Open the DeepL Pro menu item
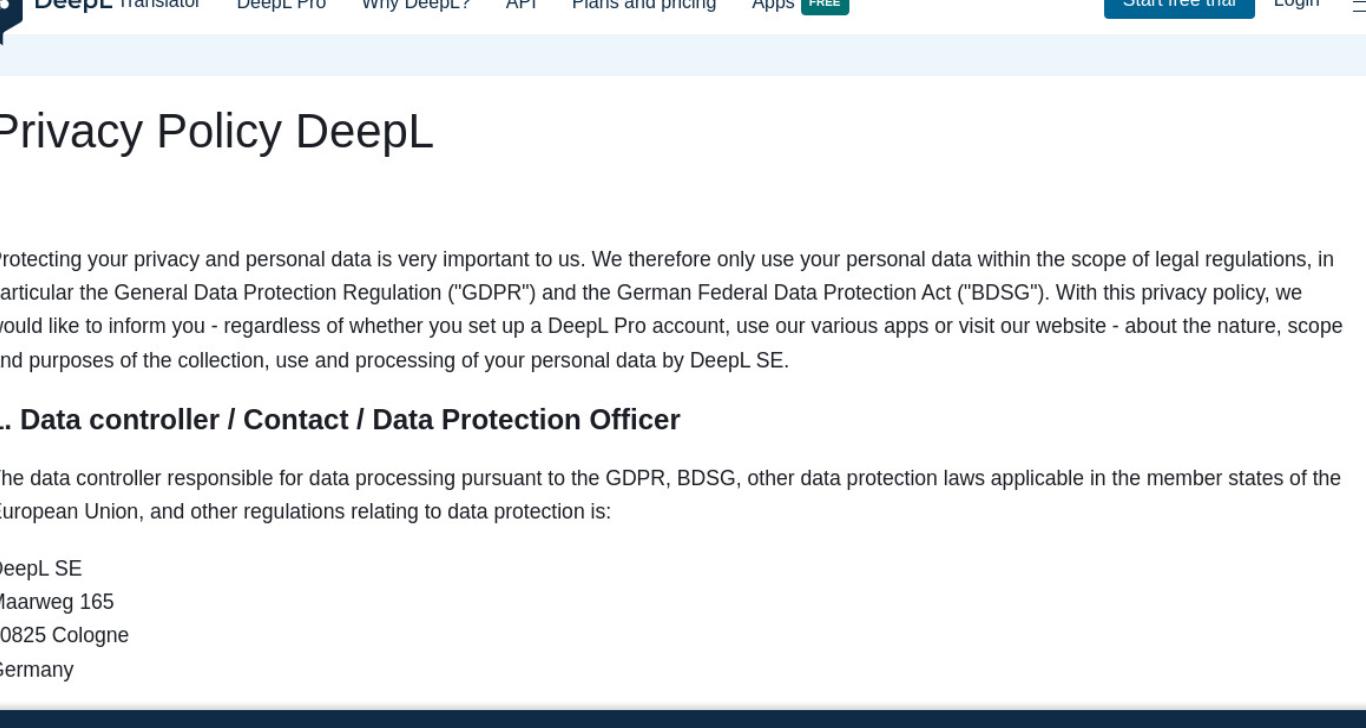The height and width of the screenshot is (728, 1366). pos(281,5)
